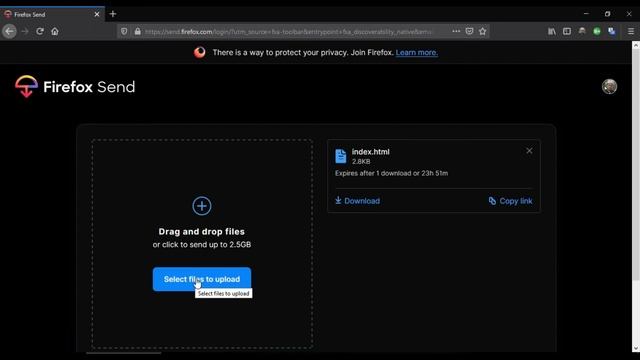Viewport: 640px width, 360px height.
Task: Click the blue extension icon
Action: [611, 31]
